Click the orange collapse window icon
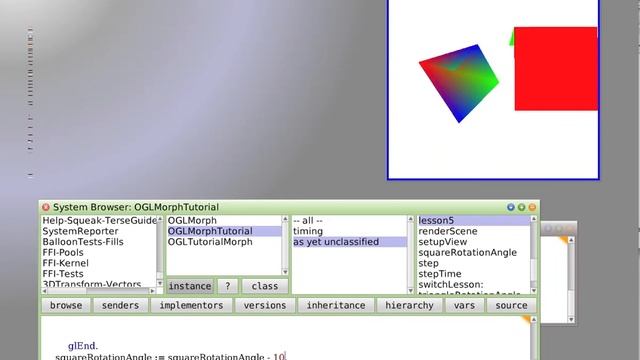640x360 pixels. [x=532, y=207]
